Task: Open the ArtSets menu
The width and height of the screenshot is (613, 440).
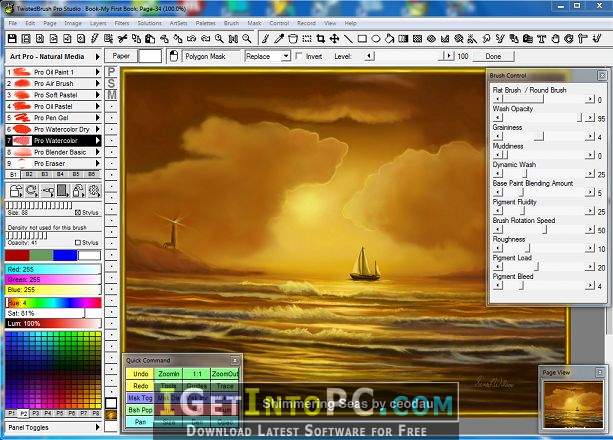Action: (178, 23)
